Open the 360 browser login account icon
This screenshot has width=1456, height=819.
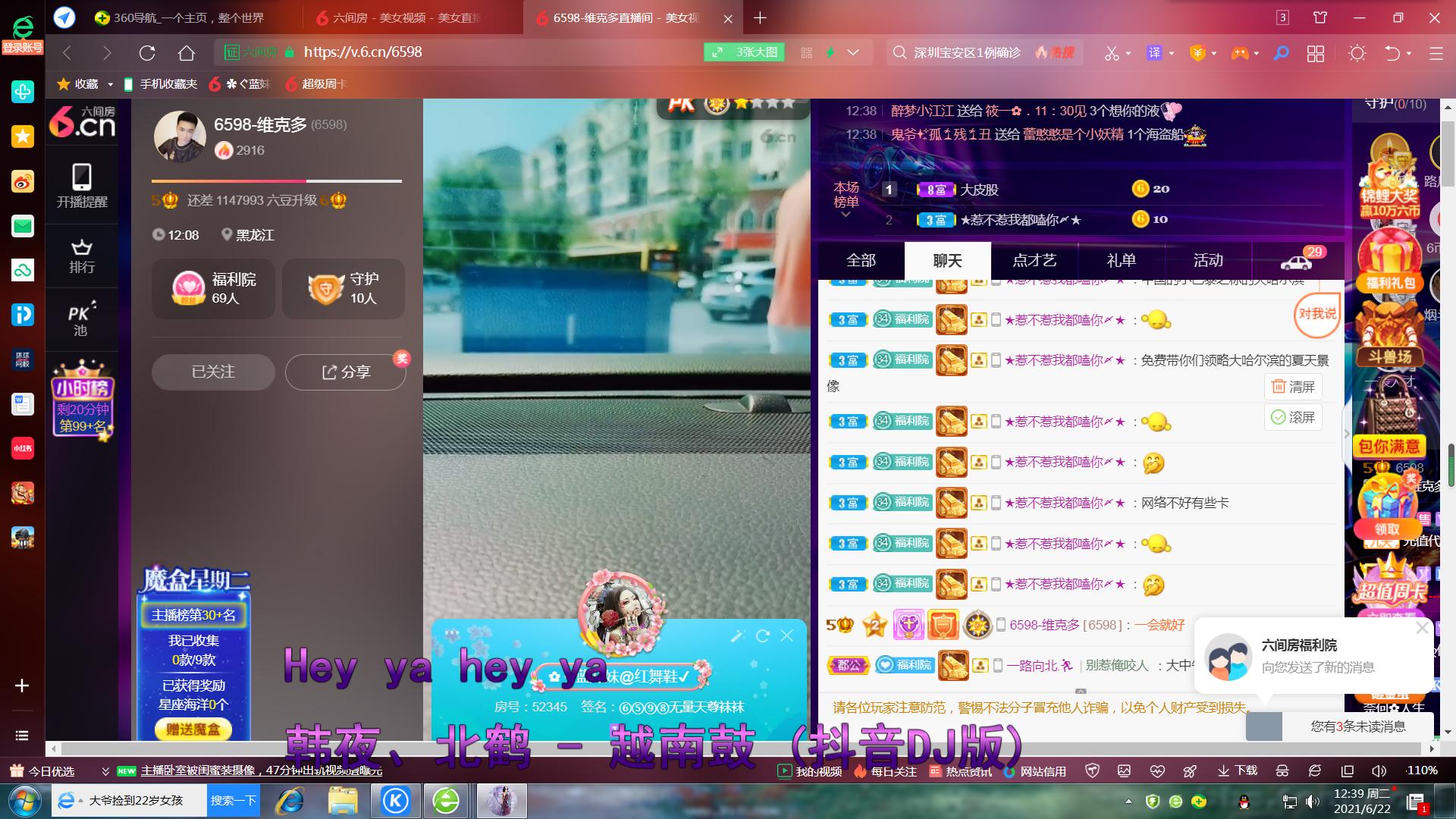click(23, 35)
